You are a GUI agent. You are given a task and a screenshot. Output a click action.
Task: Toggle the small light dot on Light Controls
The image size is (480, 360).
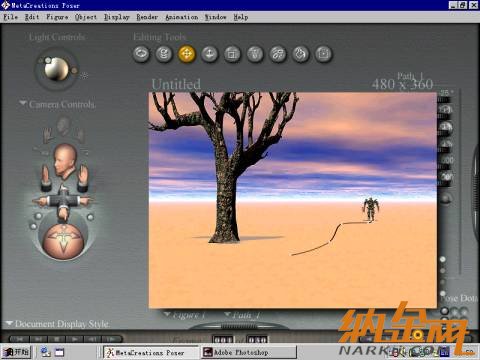tap(48, 60)
